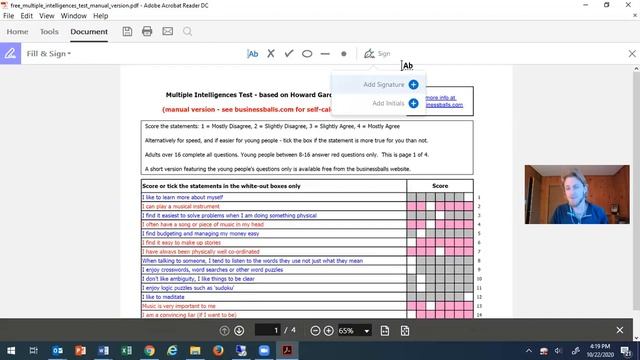Screen dimensions: 640x360
Task: Click the Save file icon
Action: [127, 31]
